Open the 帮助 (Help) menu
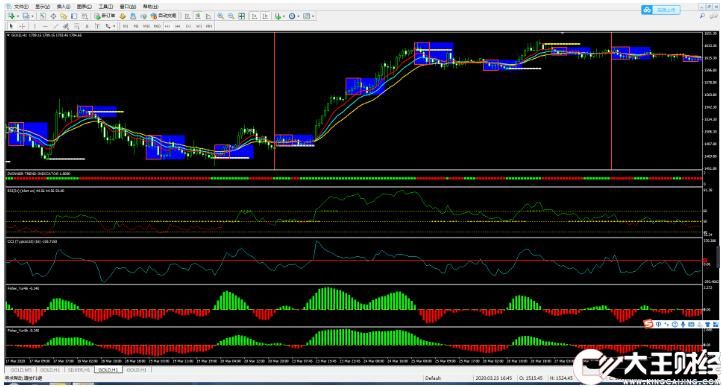This screenshot has width=723, height=387. tap(150, 6)
